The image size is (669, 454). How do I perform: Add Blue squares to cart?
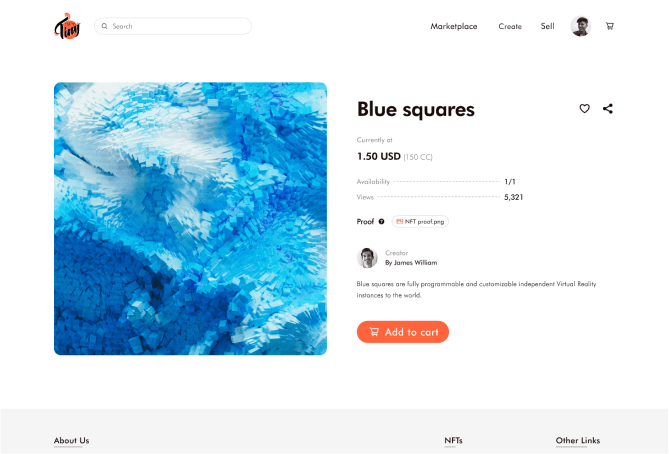click(403, 332)
